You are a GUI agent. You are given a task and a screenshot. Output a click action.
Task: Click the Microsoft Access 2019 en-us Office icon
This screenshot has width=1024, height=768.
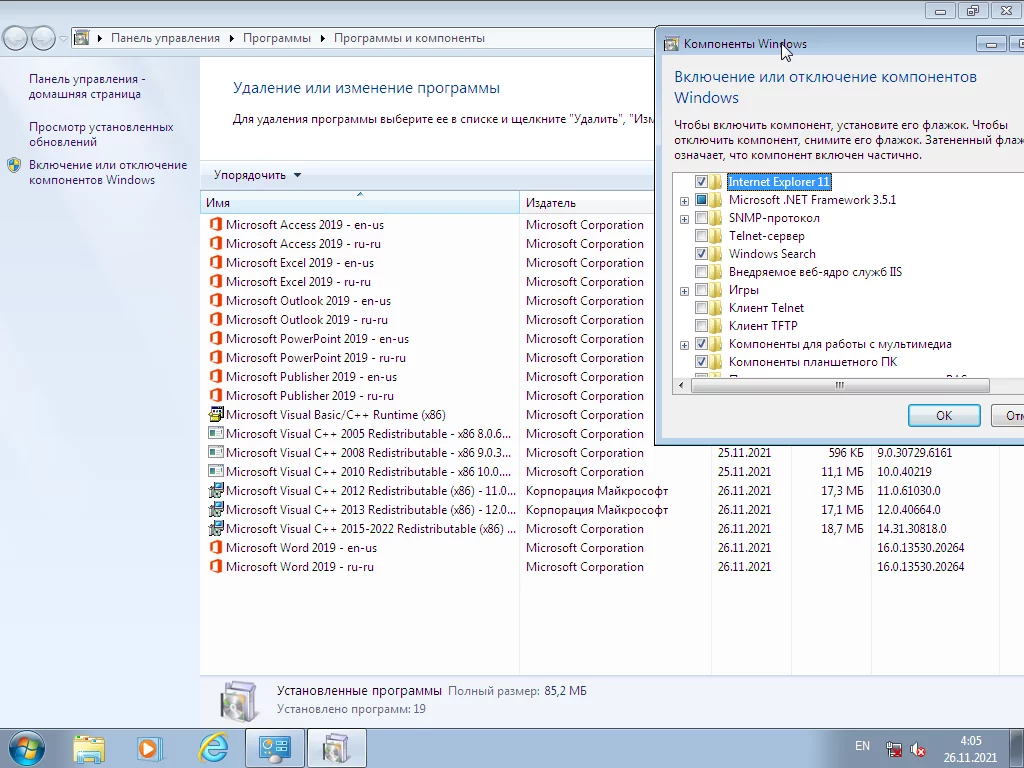(x=216, y=225)
